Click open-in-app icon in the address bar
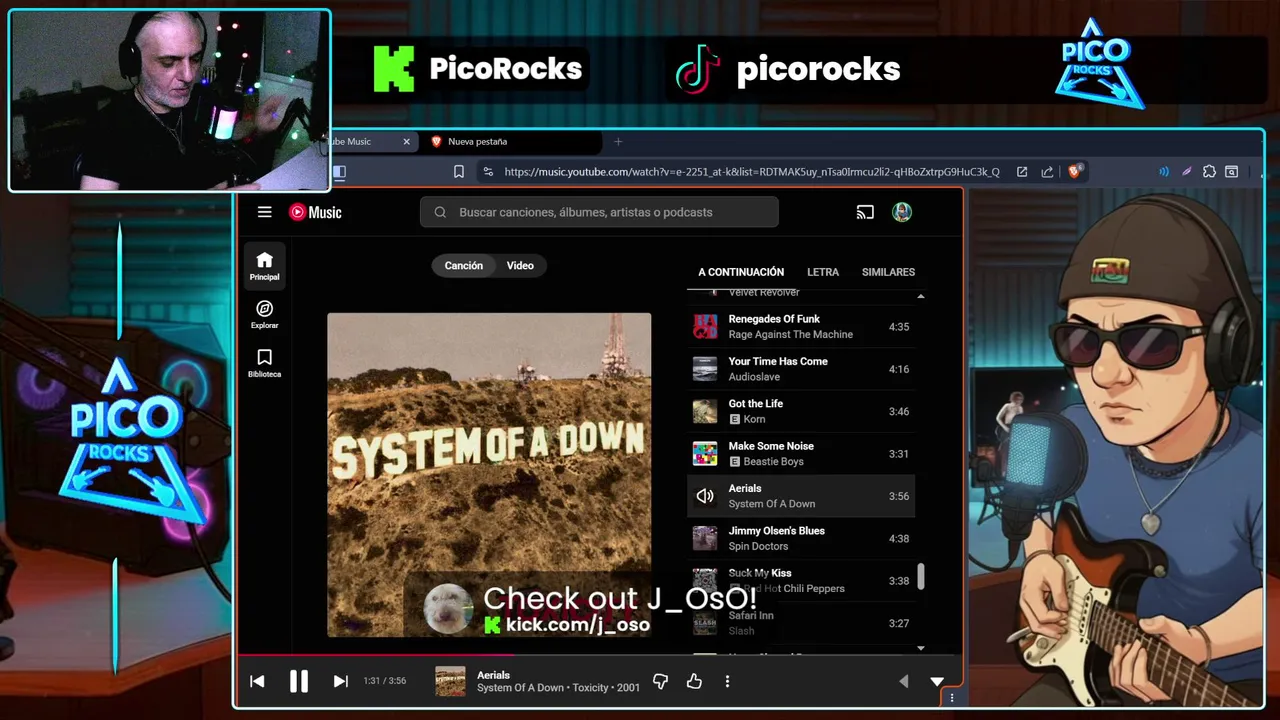Screen dimensions: 1280x720 click(x=1022, y=172)
